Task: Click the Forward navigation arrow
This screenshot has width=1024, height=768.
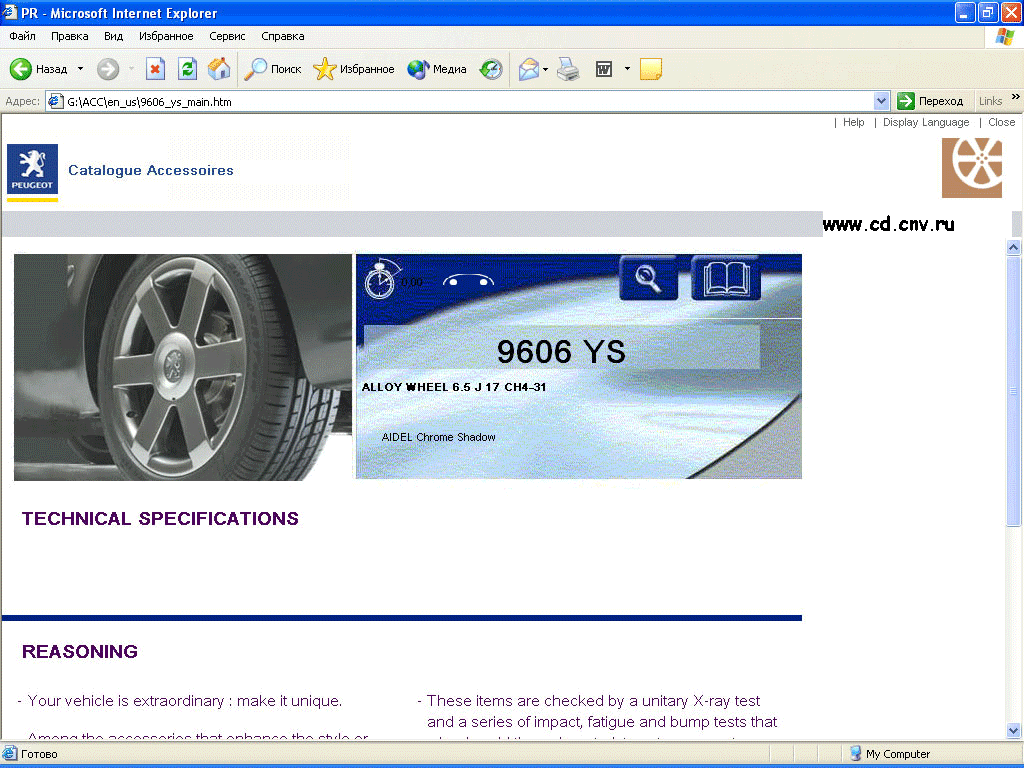Action: point(108,69)
